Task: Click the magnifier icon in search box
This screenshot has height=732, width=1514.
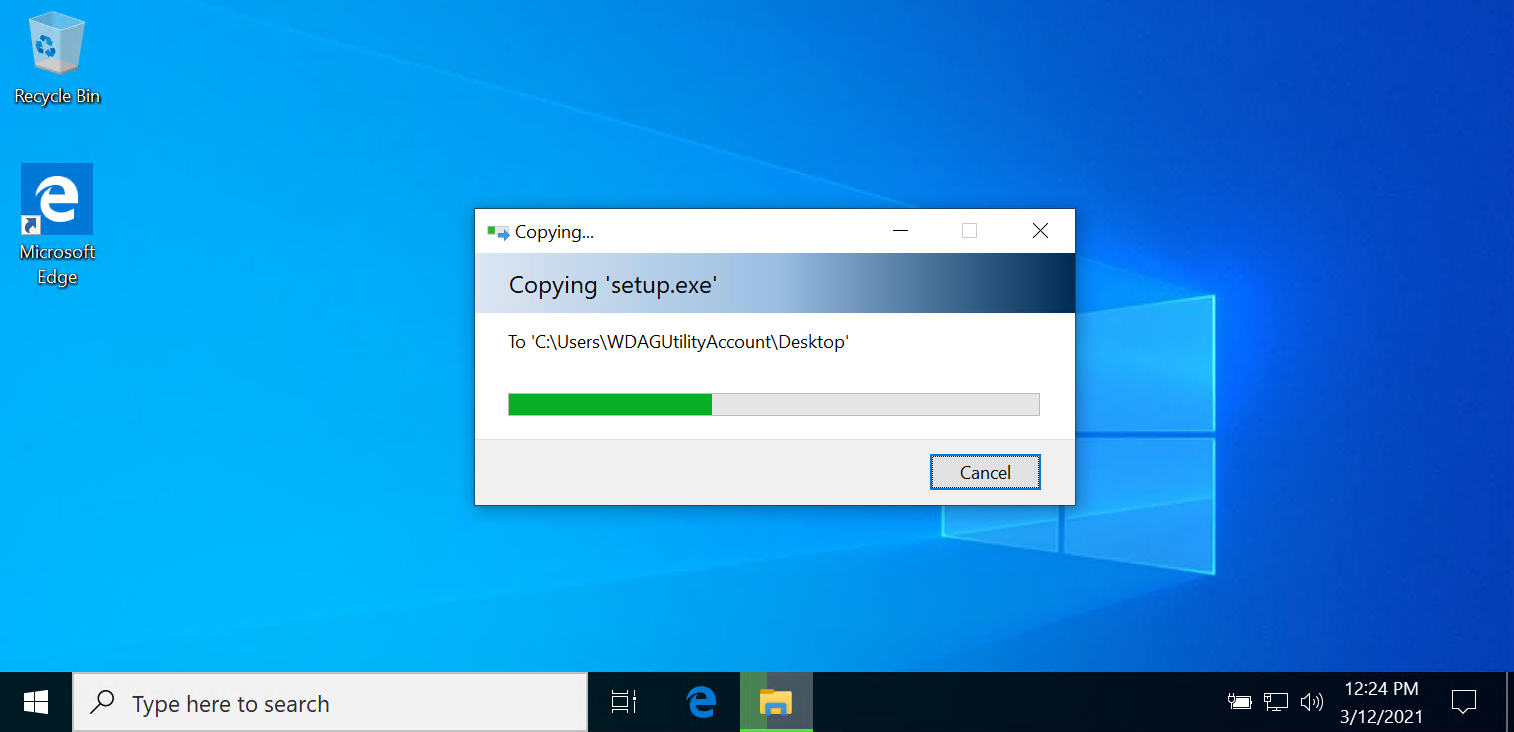Action: [x=102, y=703]
